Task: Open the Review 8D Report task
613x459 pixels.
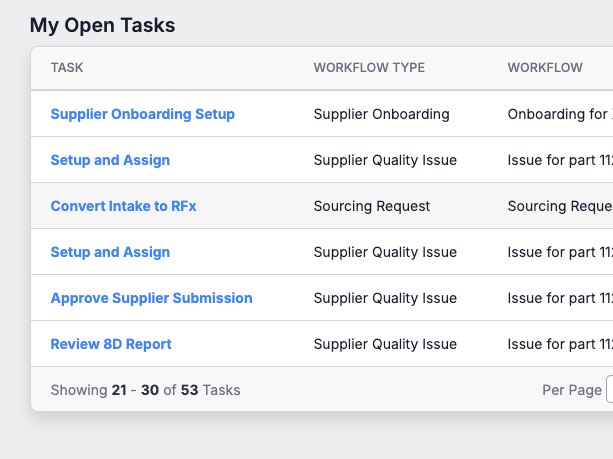Action: click(111, 344)
